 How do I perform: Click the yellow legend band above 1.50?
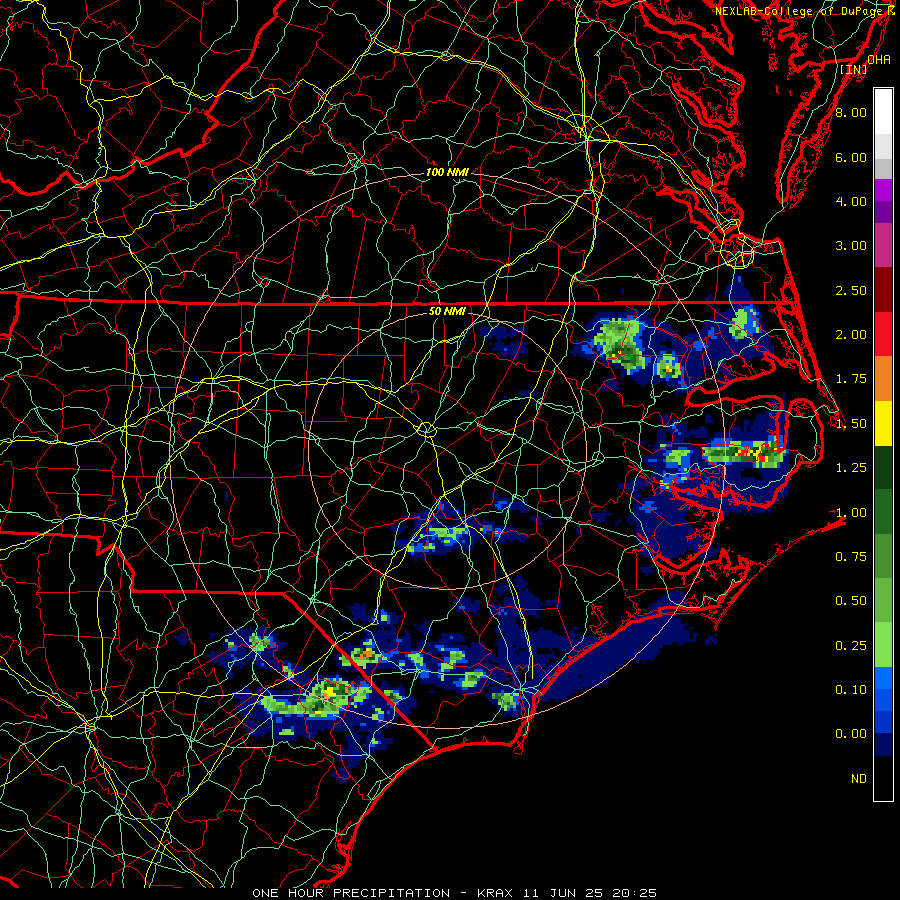(883, 423)
